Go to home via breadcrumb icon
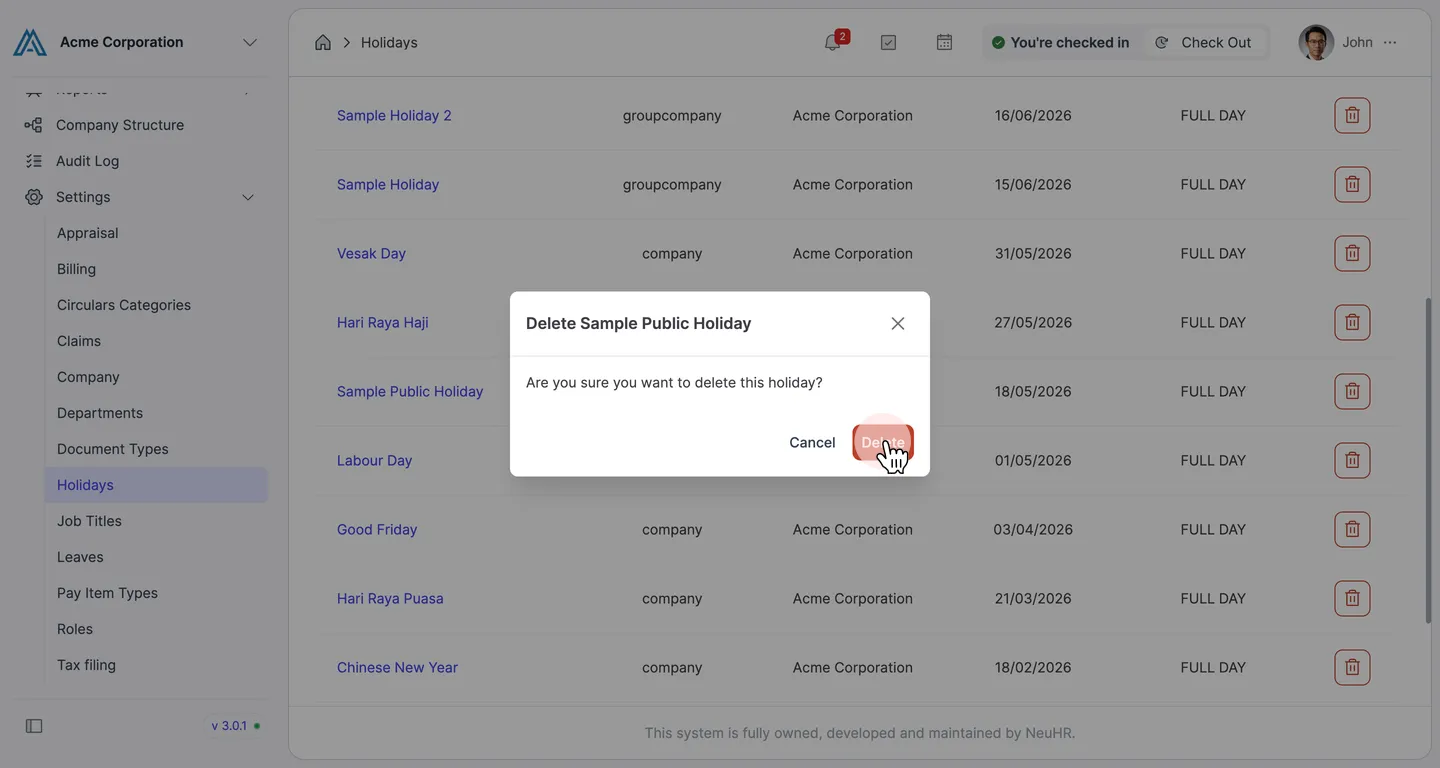The width and height of the screenshot is (1440, 768). pyautogui.click(x=323, y=42)
